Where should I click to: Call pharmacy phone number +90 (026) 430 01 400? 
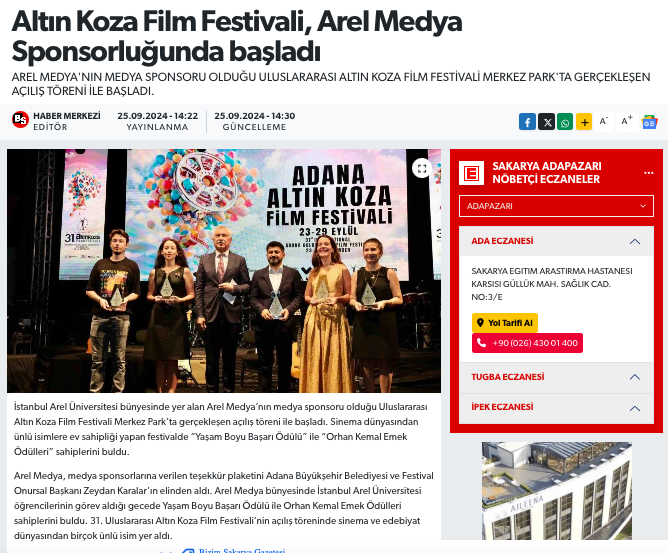(527, 343)
